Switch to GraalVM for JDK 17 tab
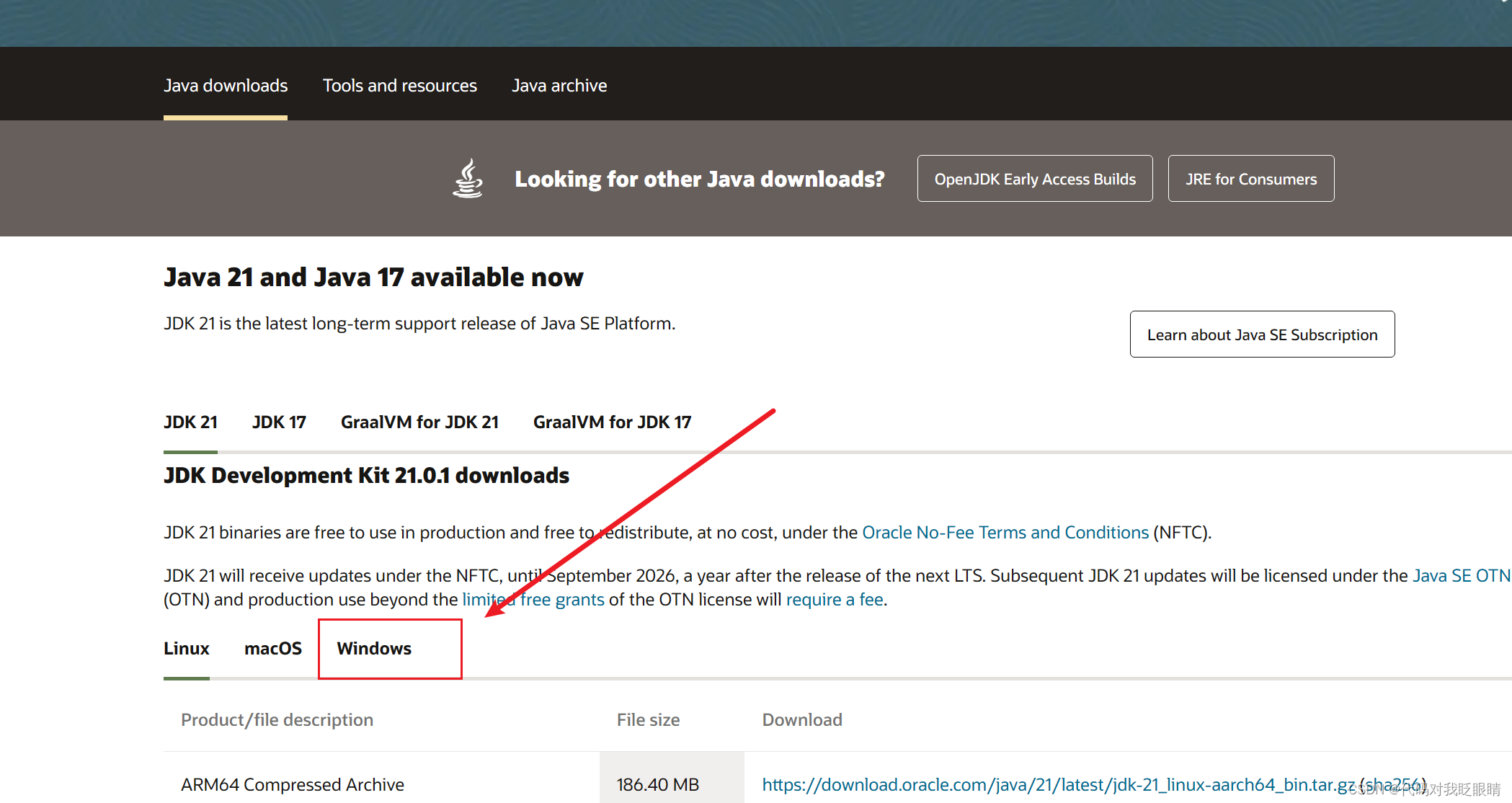1512x803 pixels. (x=612, y=422)
